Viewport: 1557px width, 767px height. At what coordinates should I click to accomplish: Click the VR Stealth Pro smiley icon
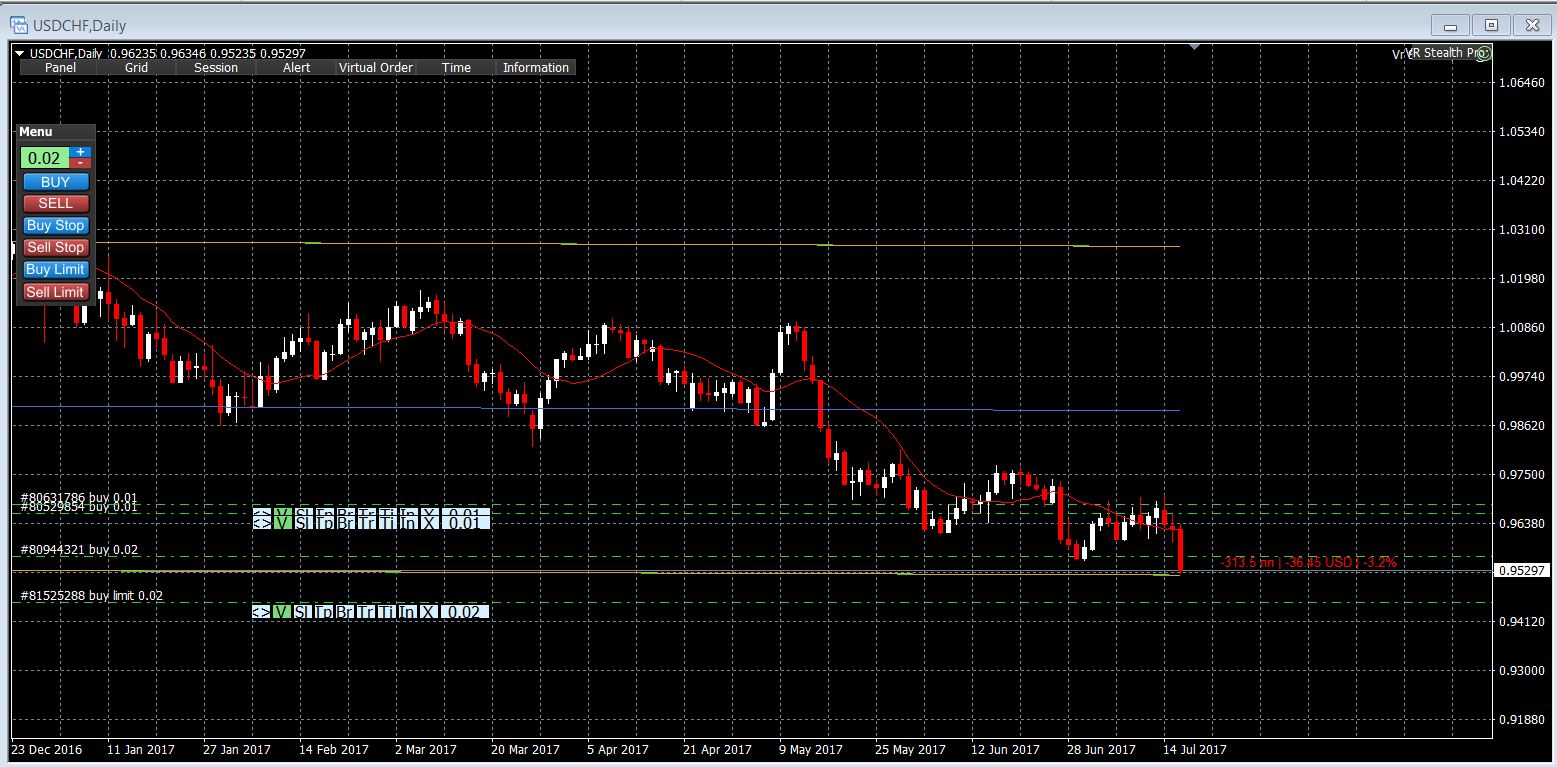click(x=1484, y=53)
